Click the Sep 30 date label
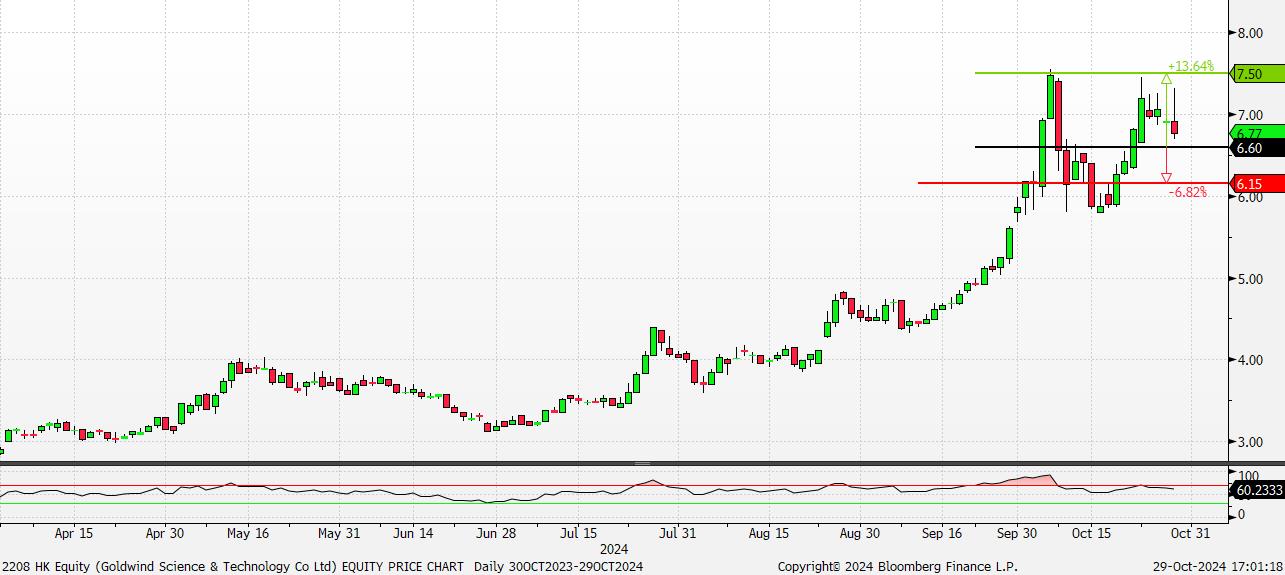 [1016, 534]
